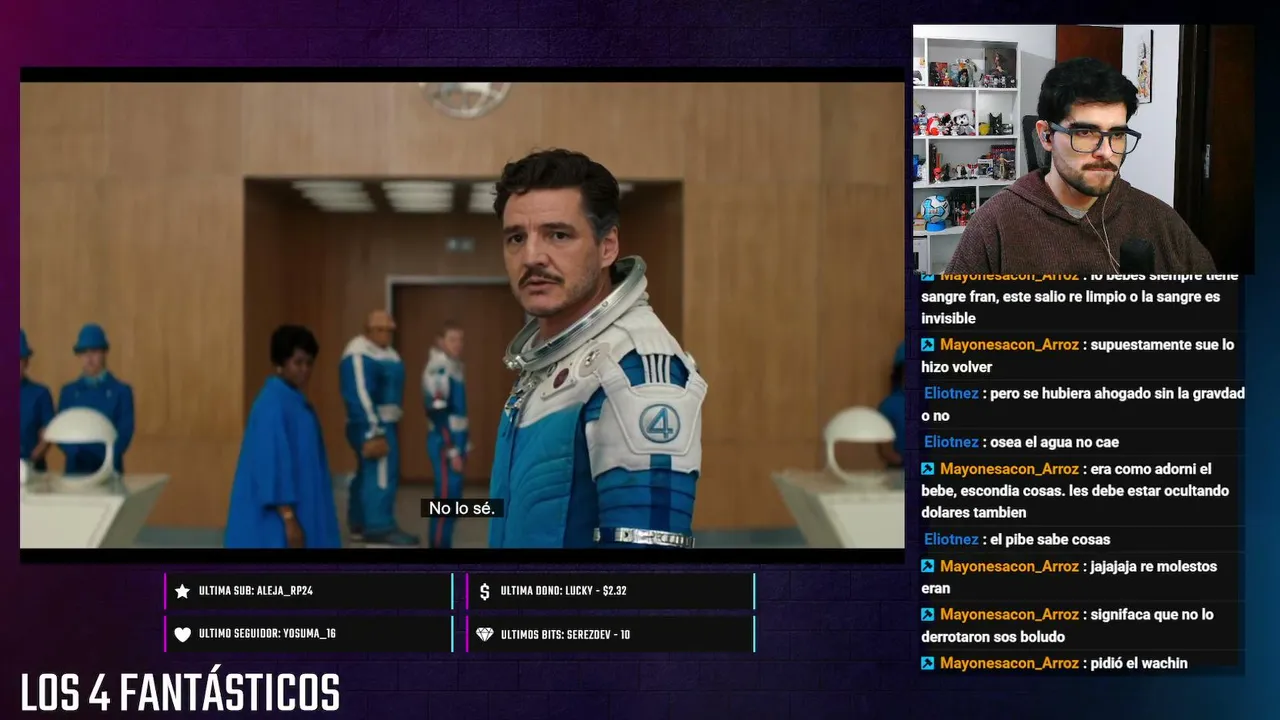Click the badge icon on the "supuestamente sue" message

click(928, 345)
